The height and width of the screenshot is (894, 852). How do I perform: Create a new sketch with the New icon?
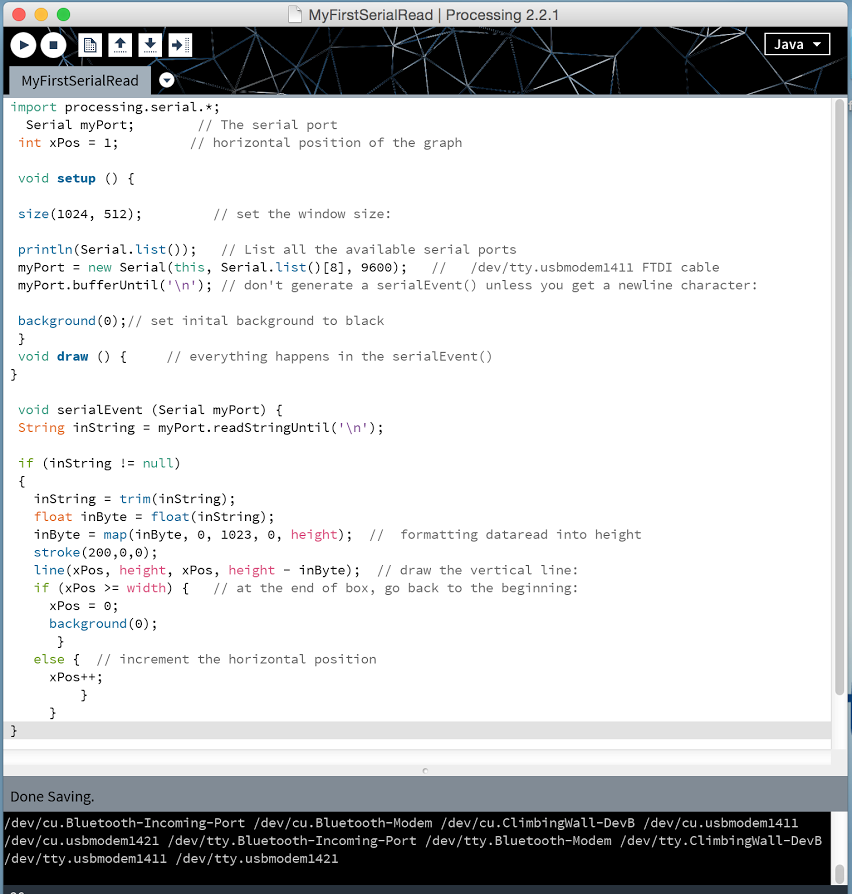tap(90, 45)
